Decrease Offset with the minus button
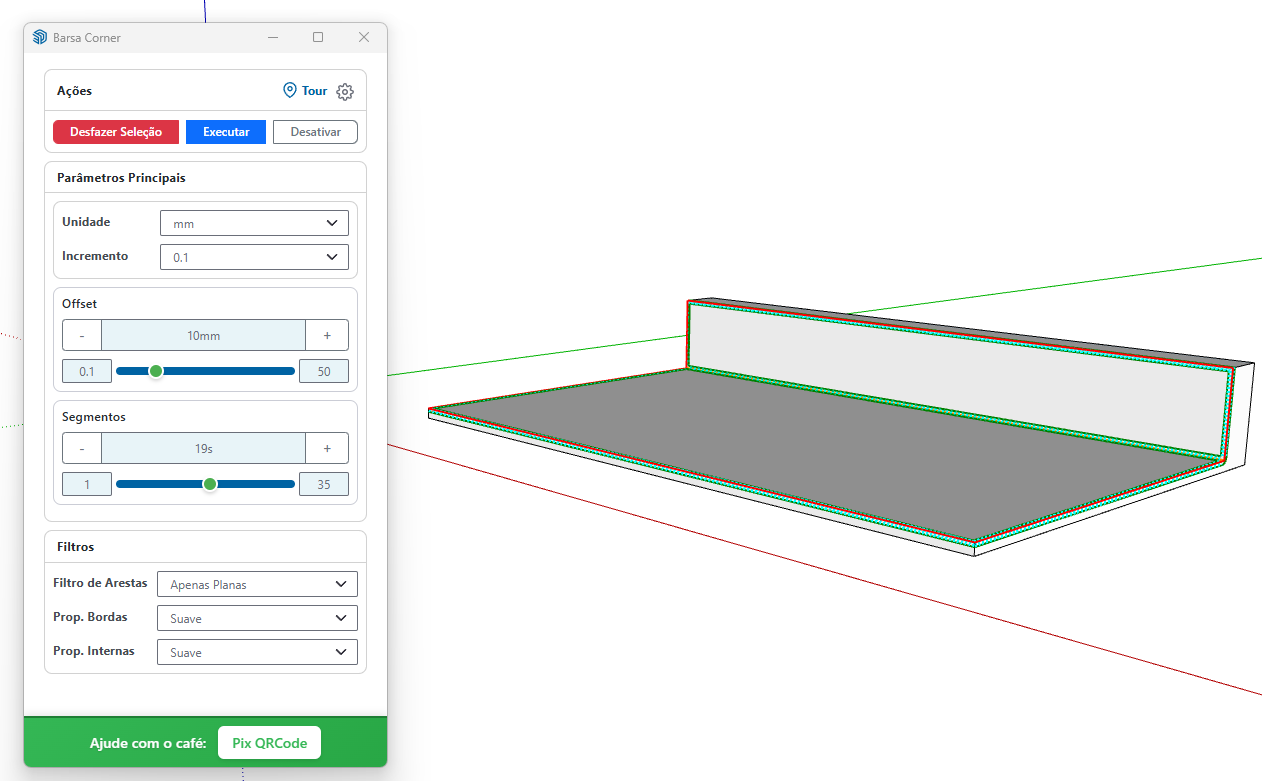The image size is (1262, 781). 82,335
